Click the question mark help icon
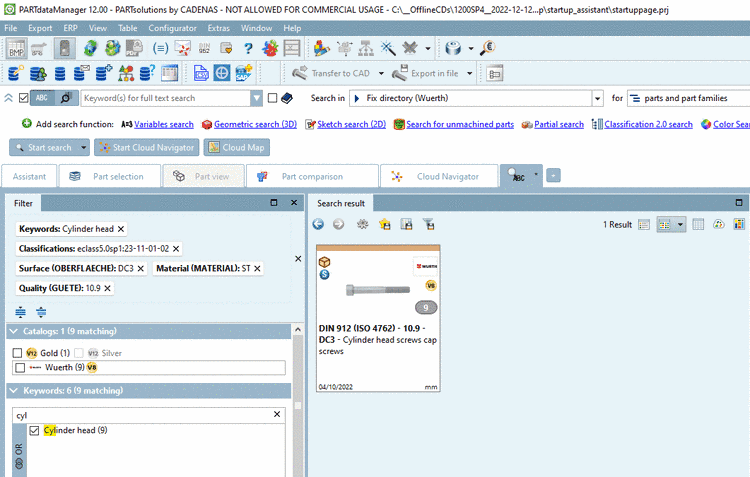This screenshot has height=477, width=750. click(248, 48)
